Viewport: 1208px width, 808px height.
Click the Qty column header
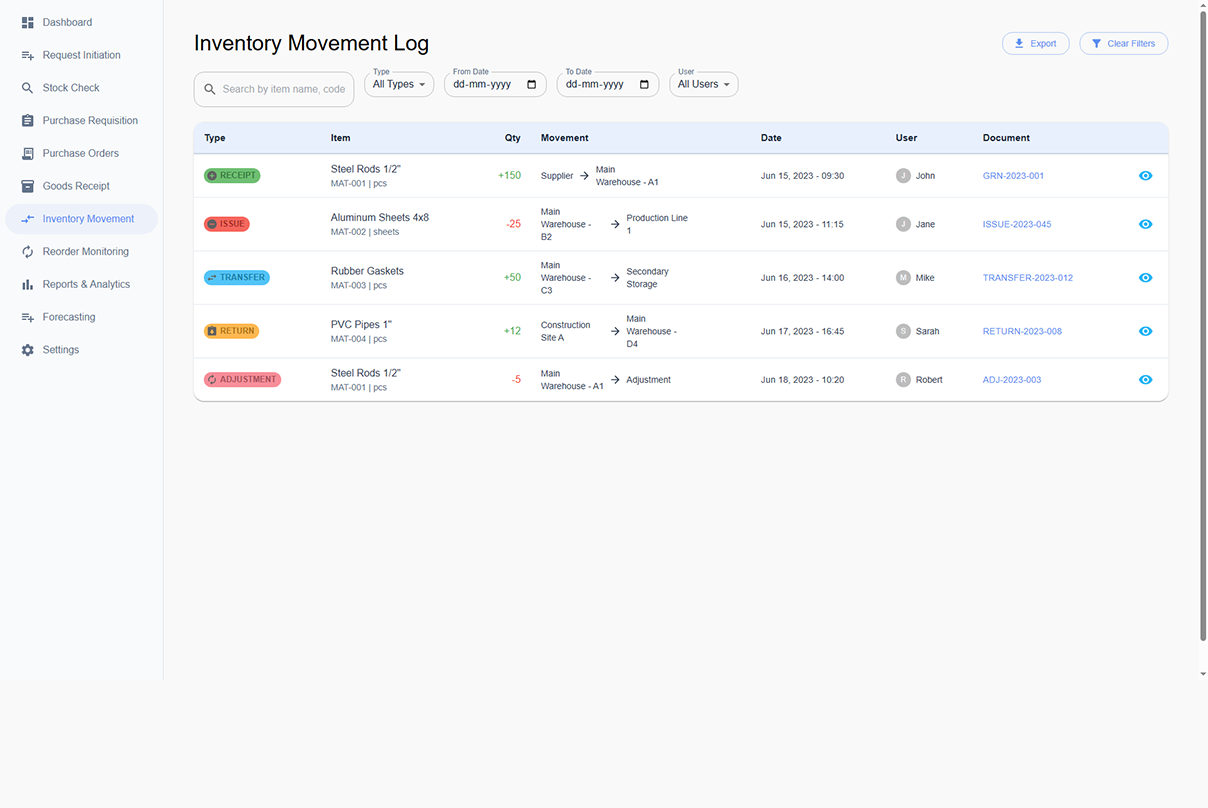click(x=513, y=138)
